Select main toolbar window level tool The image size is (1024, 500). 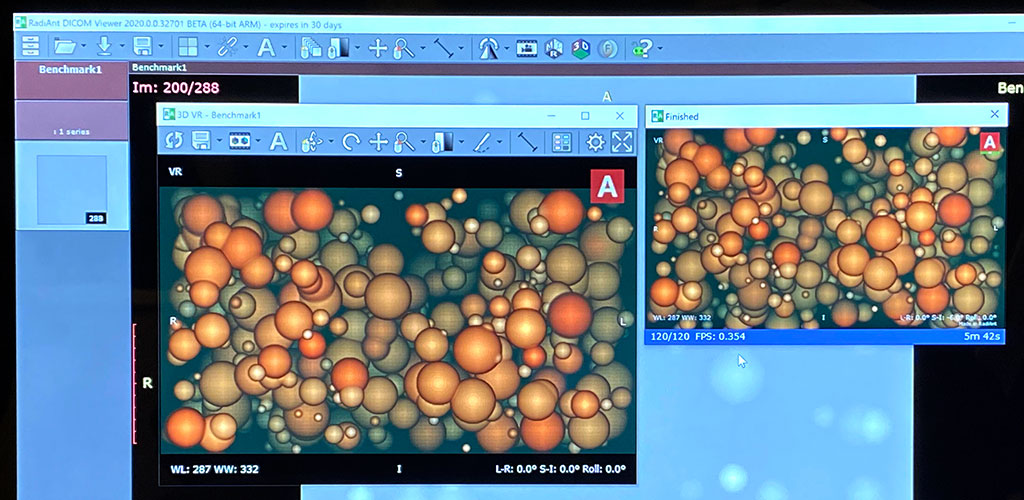pos(339,48)
